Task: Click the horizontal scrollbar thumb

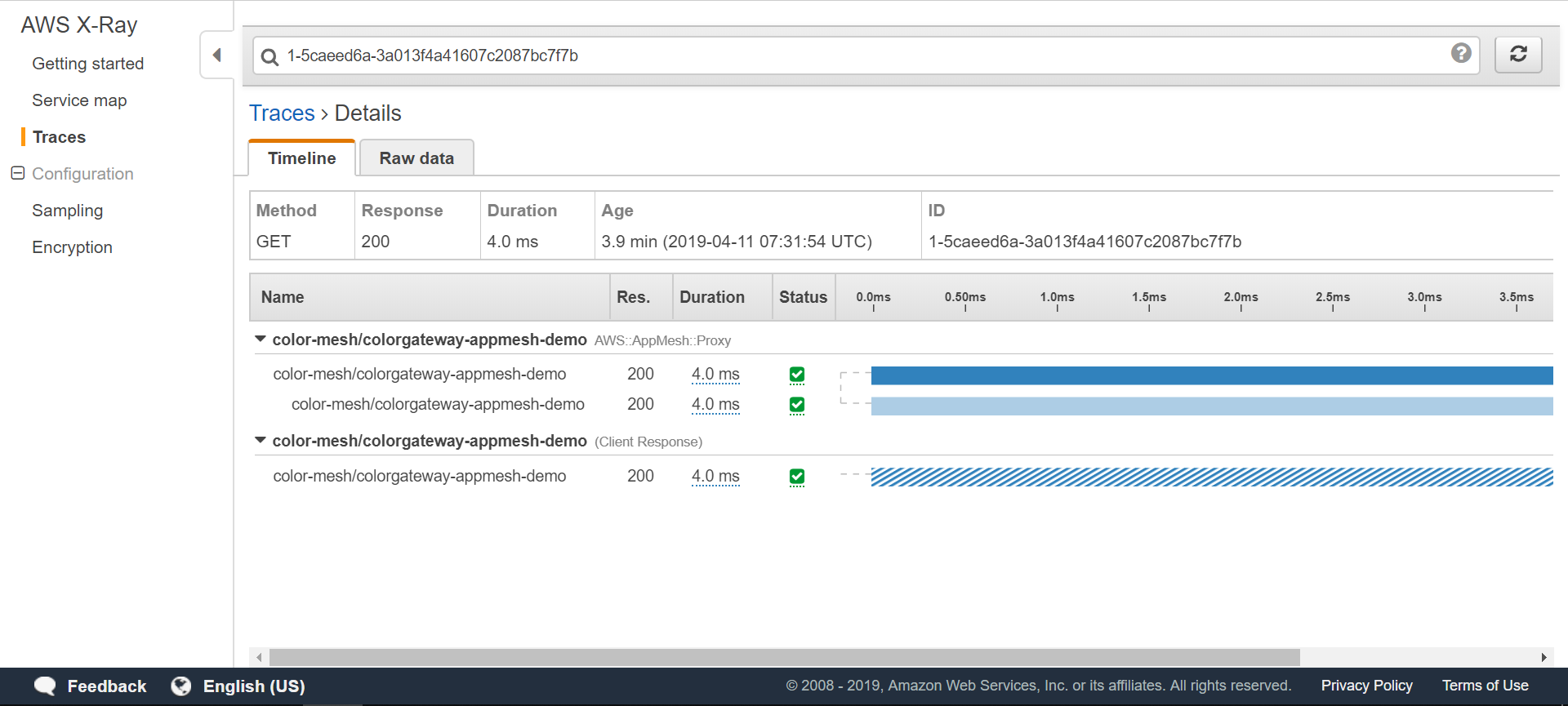Action: tap(784, 657)
